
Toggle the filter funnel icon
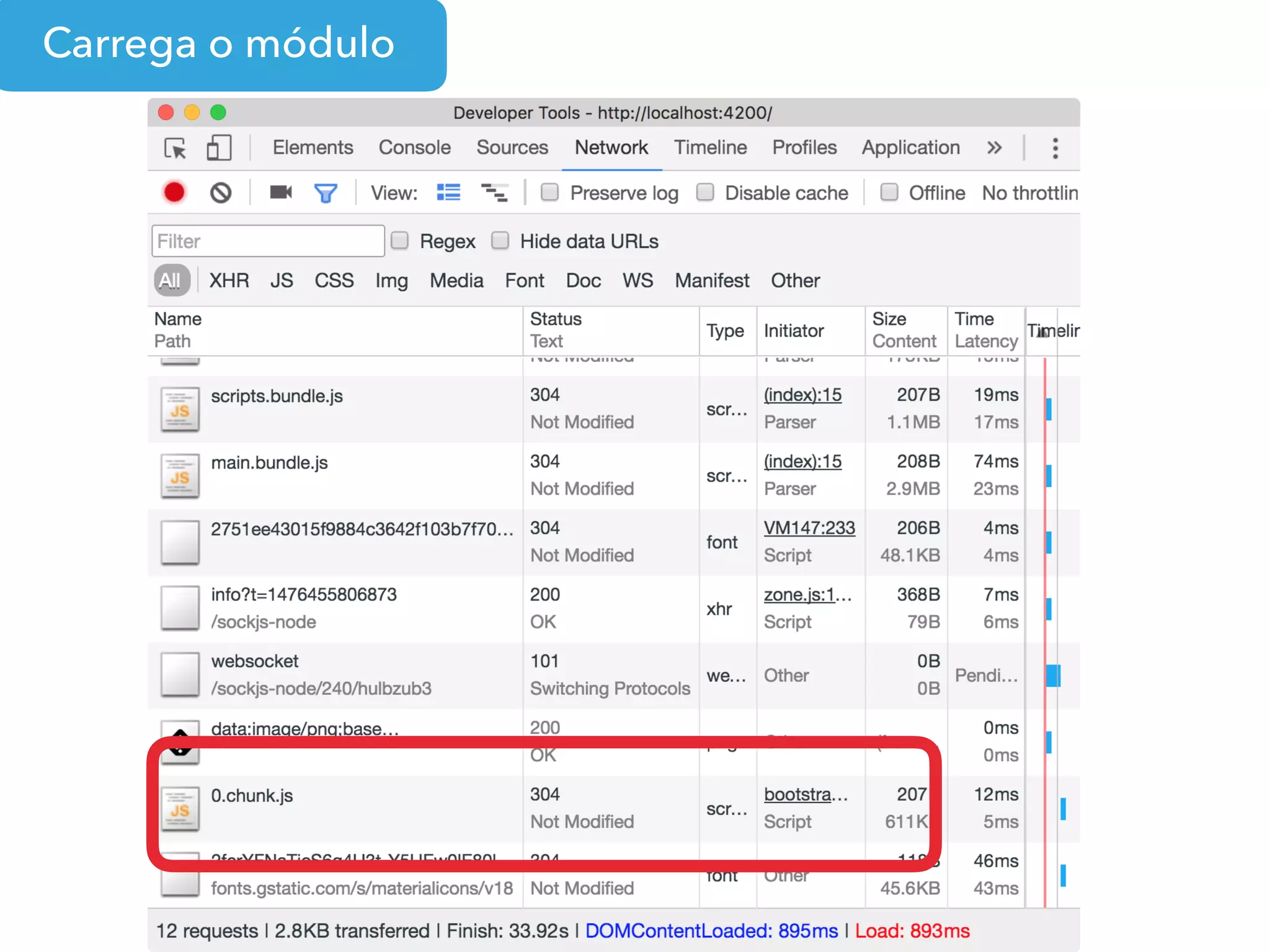tap(326, 193)
